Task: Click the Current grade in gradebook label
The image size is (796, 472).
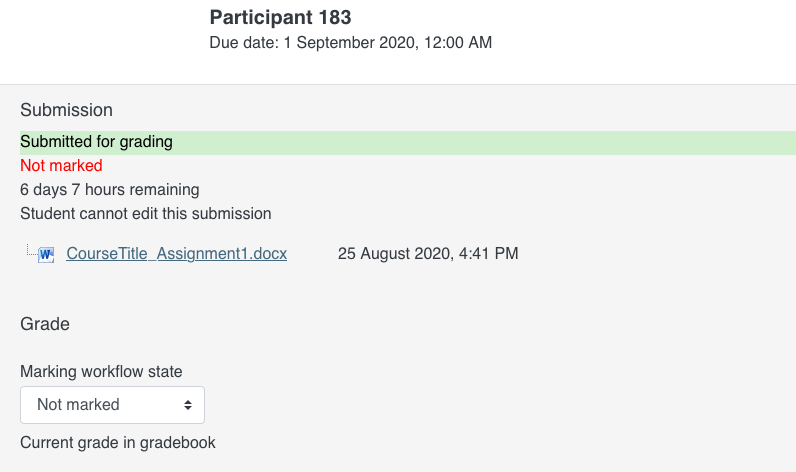Action: pyautogui.click(x=117, y=443)
